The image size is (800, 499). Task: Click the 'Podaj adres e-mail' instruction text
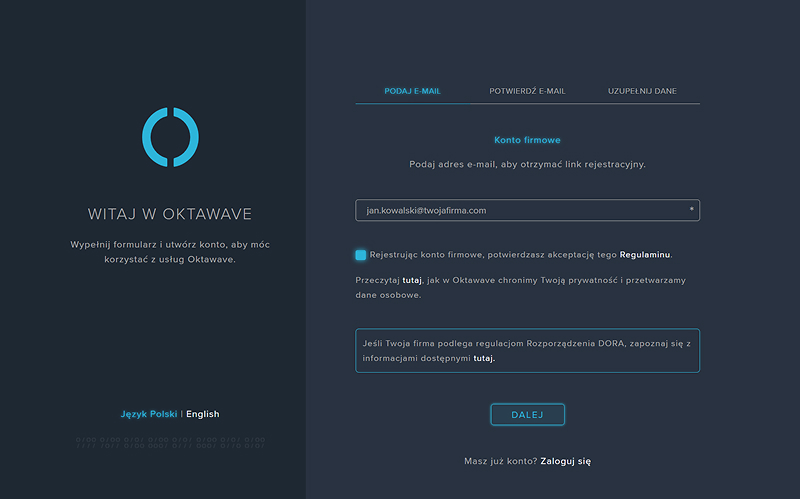[x=527, y=164]
